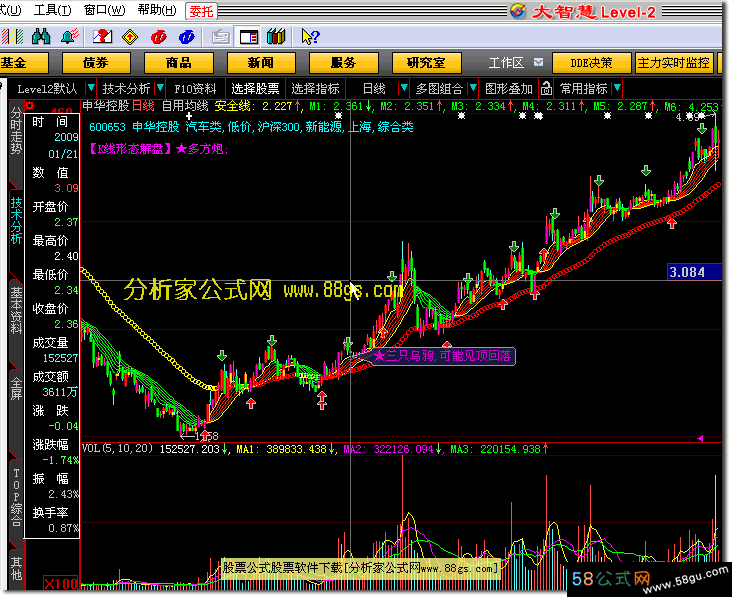
Task: Expand the 常用指标 dropdown arrow
Action: [x=617, y=88]
